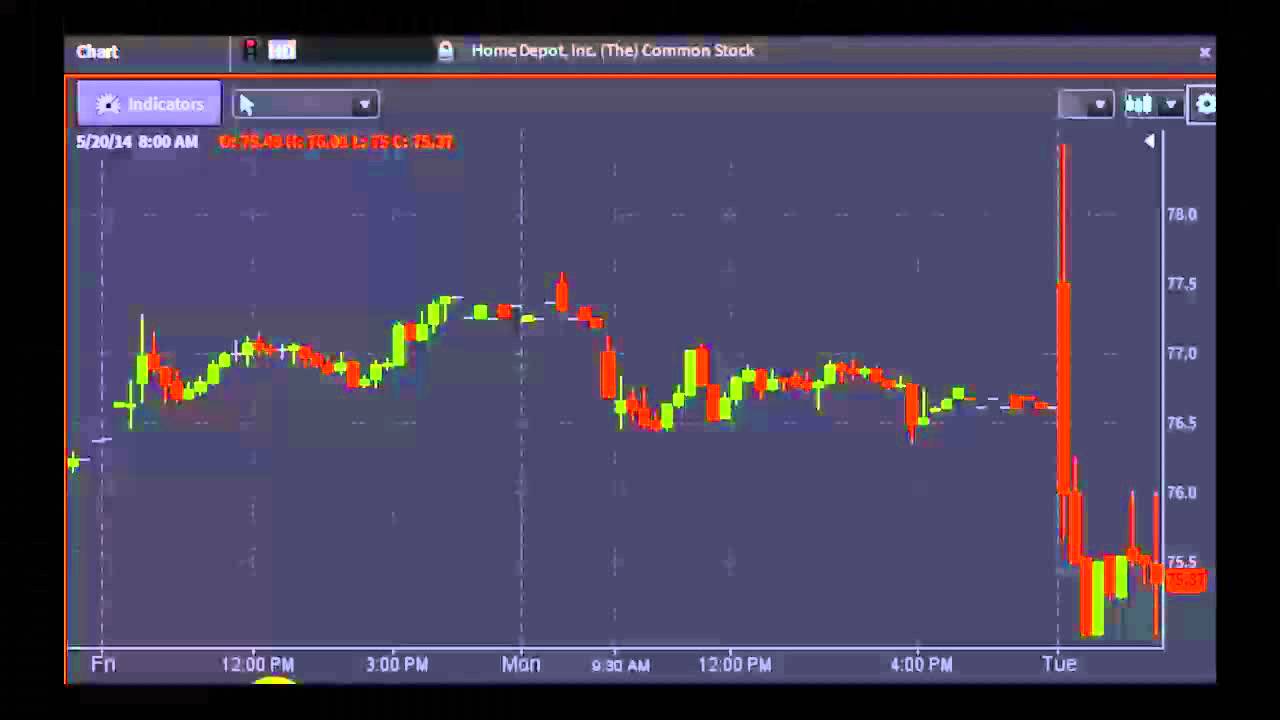Click the candlestick chart type icon

1140,104
